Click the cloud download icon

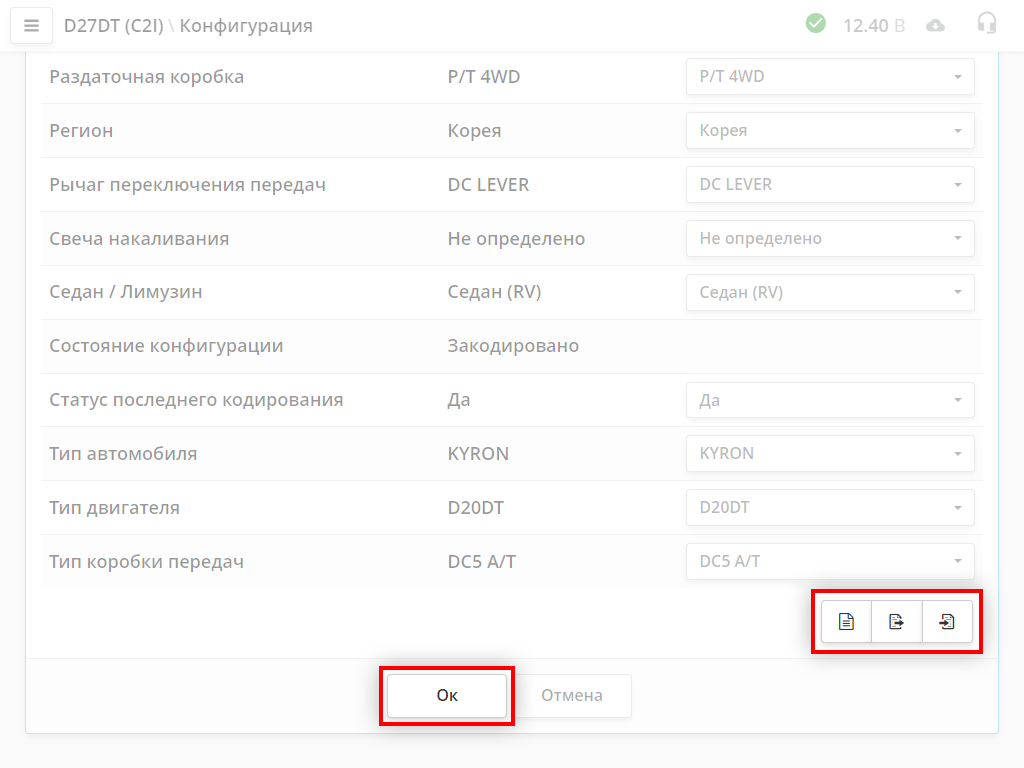936,26
